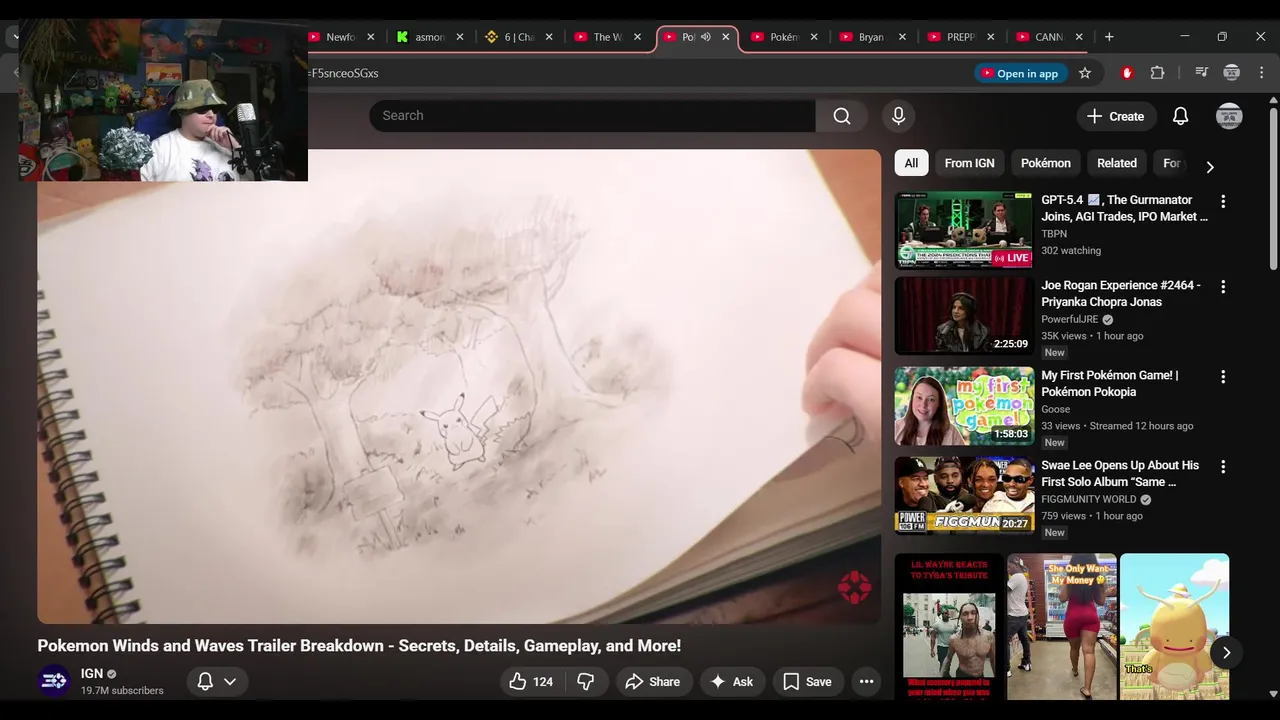Switch to the asmon Kick tab
Image resolution: width=1280 pixels, height=720 pixels.
(430, 37)
